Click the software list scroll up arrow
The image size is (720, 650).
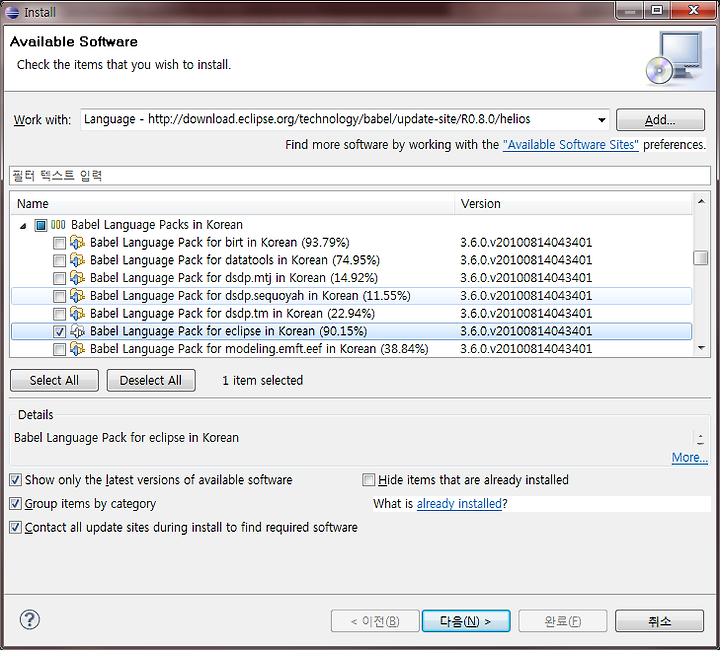[x=701, y=202]
